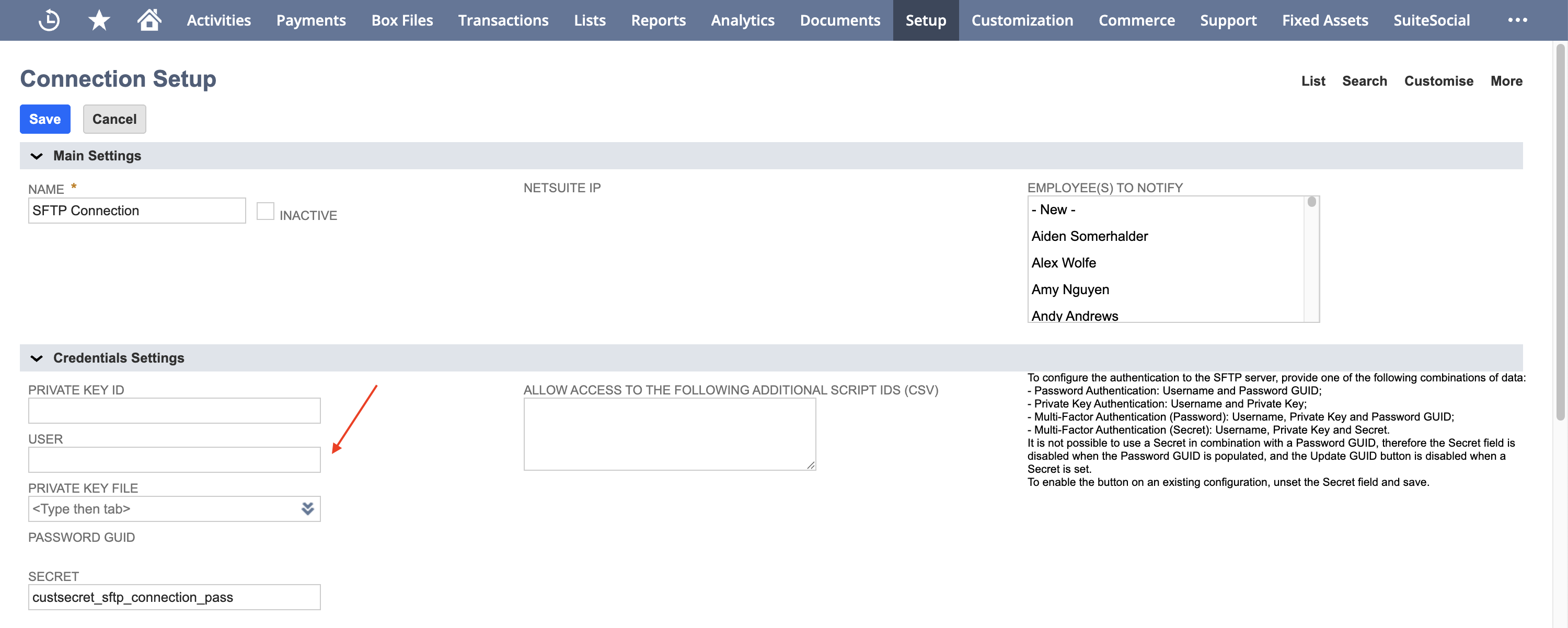Switch to the Transactions menu
Viewport: 1568px width, 628px height.
pos(503,19)
